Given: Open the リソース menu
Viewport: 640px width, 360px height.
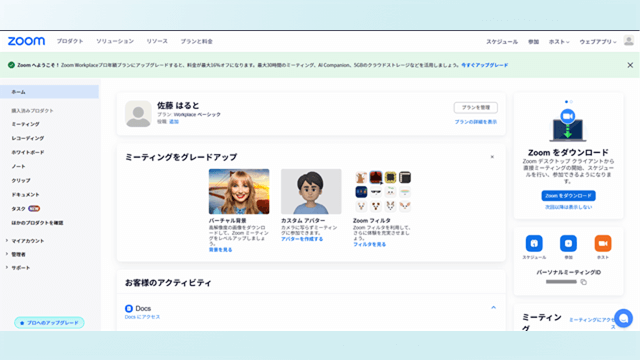Looking at the screenshot, I should coord(157,41).
